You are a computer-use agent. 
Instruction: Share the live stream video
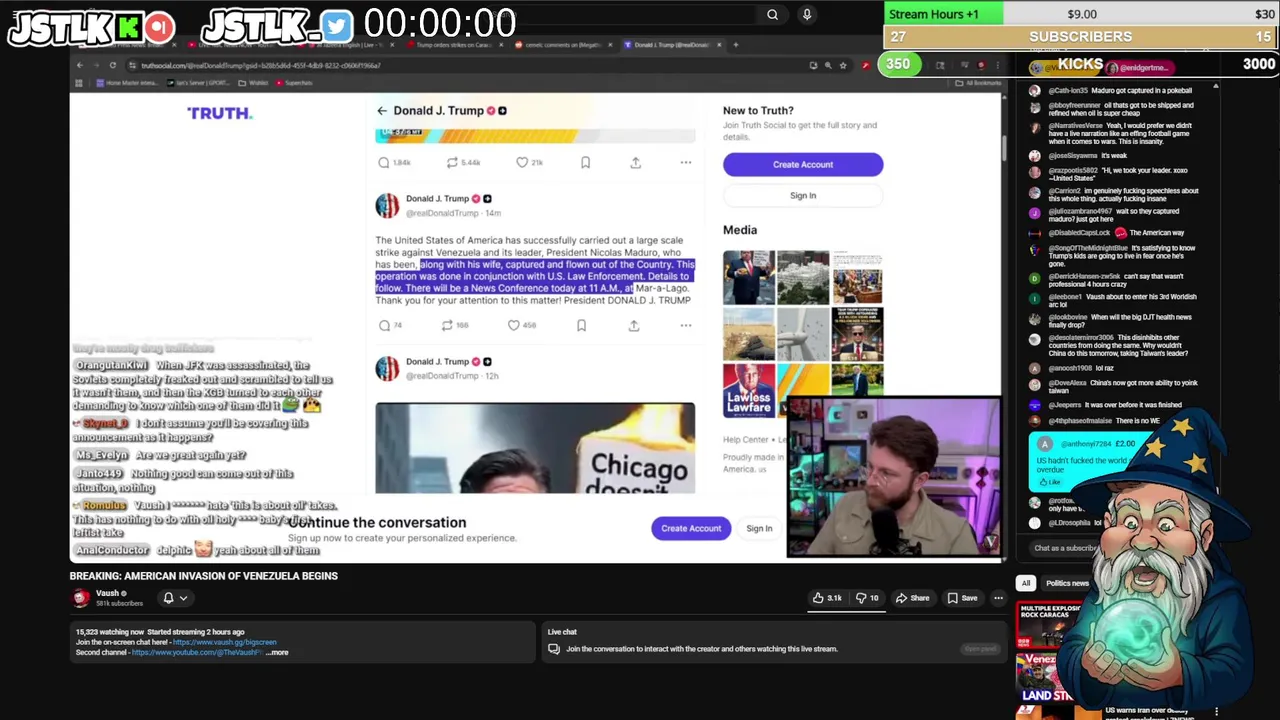(x=913, y=598)
